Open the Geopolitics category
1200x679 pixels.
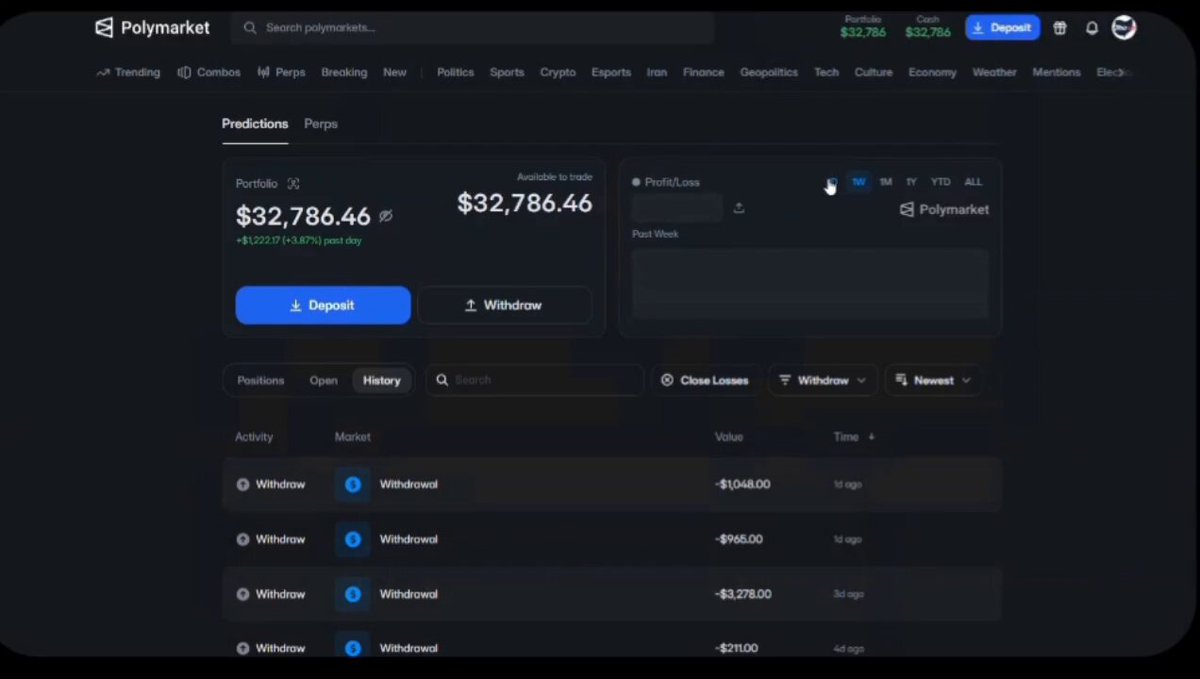coord(769,72)
